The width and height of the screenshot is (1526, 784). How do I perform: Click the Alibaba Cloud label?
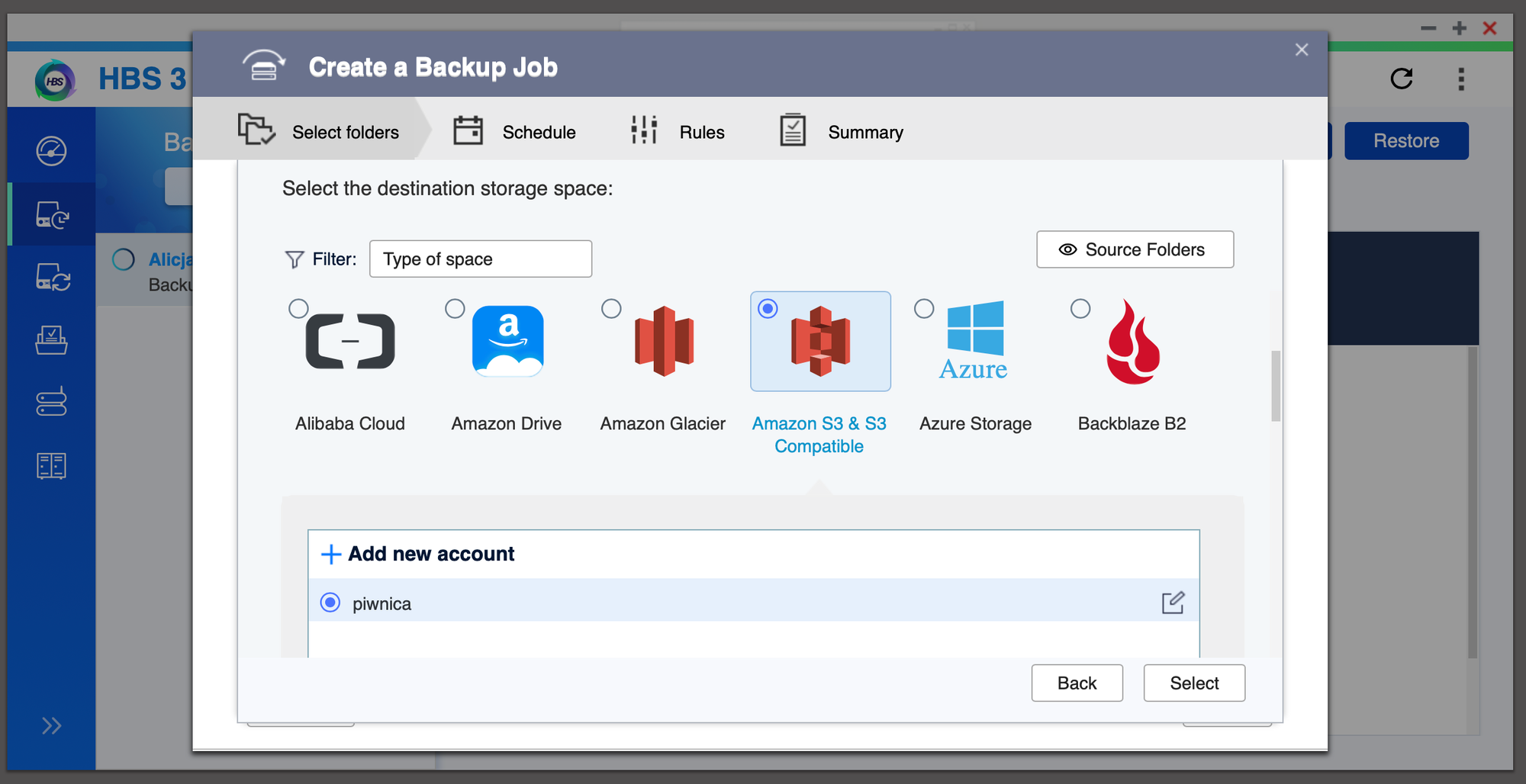[350, 423]
